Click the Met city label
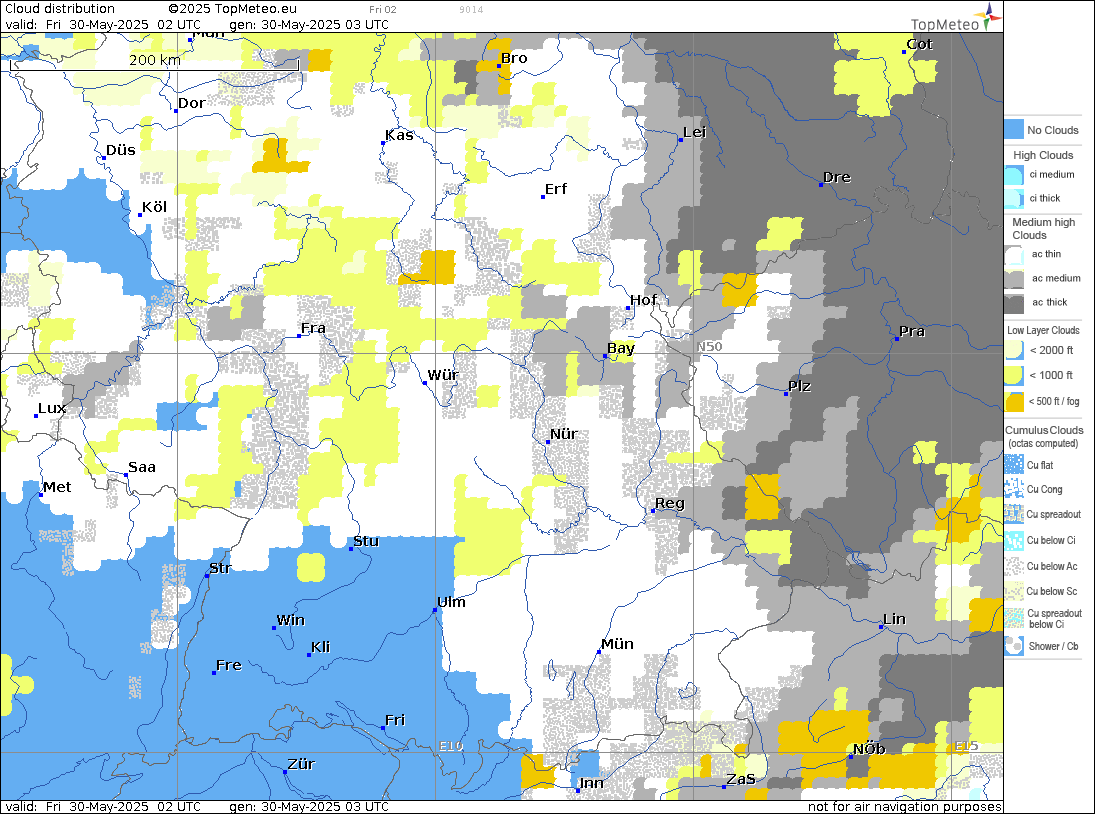The height and width of the screenshot is (814, 1095). pyautogui.click(x=57, y=487)
